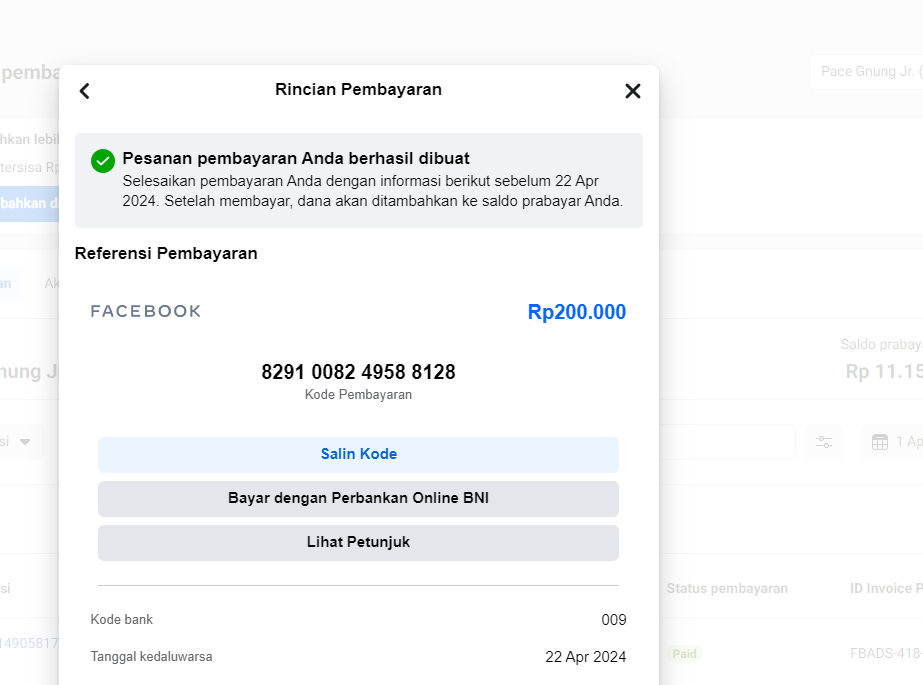Open the filter sliders icon behind dialog
Image resolution: width=923 pixels, height=685 pixels.
[x=824, y=442]
